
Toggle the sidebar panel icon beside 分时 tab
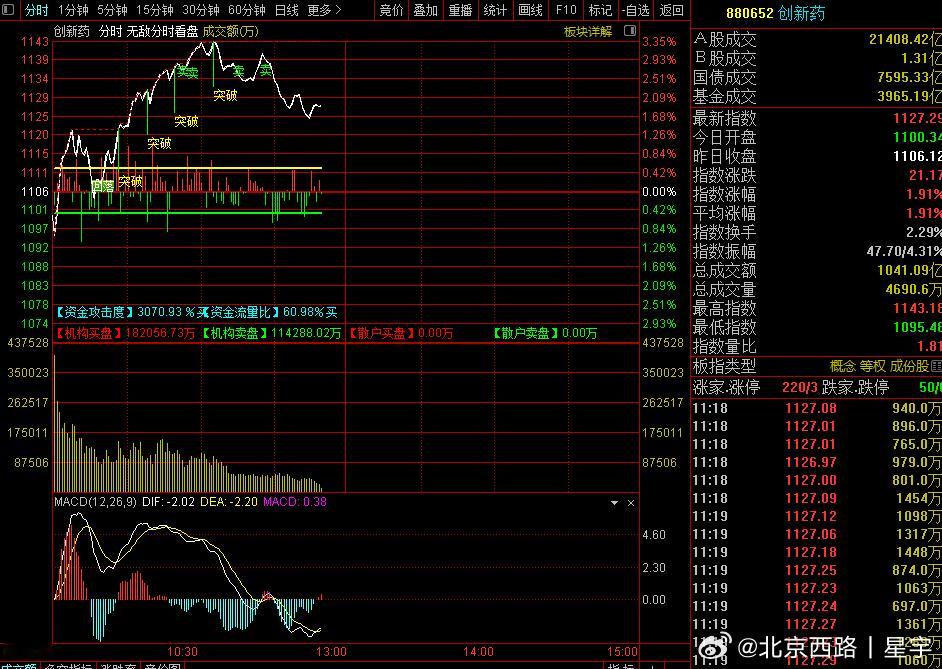pos(9,10)
